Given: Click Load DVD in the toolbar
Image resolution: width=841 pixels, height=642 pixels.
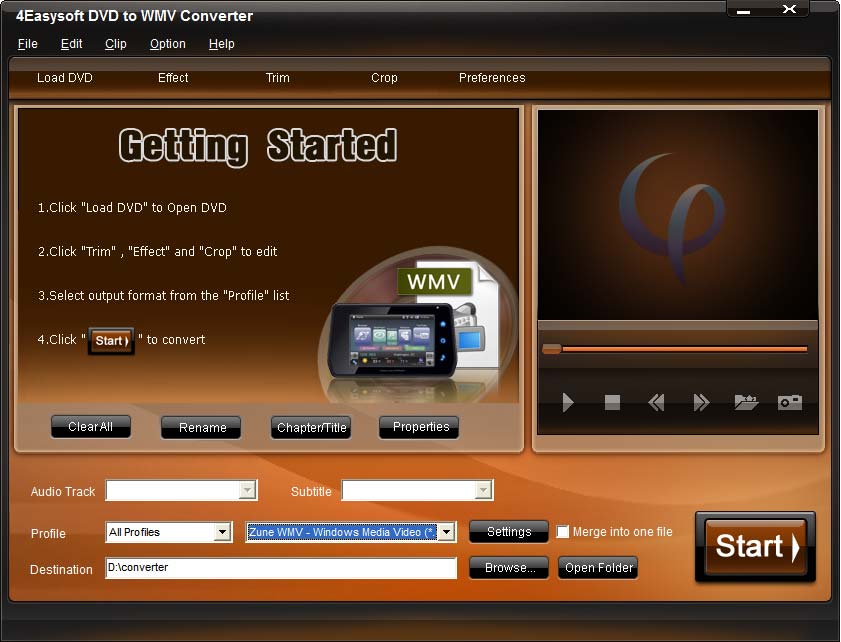Looking at the screenshot, I should (x=65, y=78).
